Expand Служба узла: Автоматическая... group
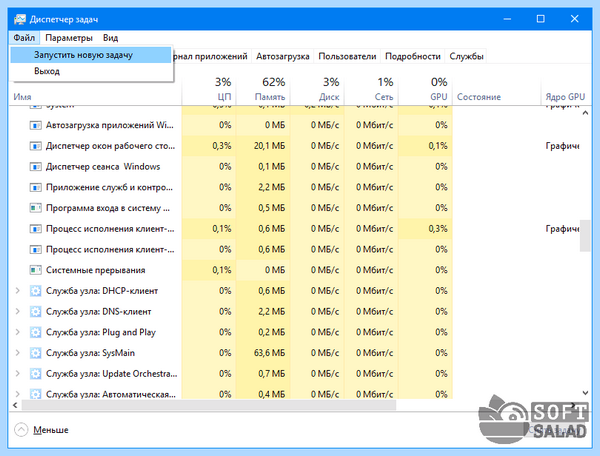Image resolution: width=600 pixels, height=456 pixels. tap(18, 394)
